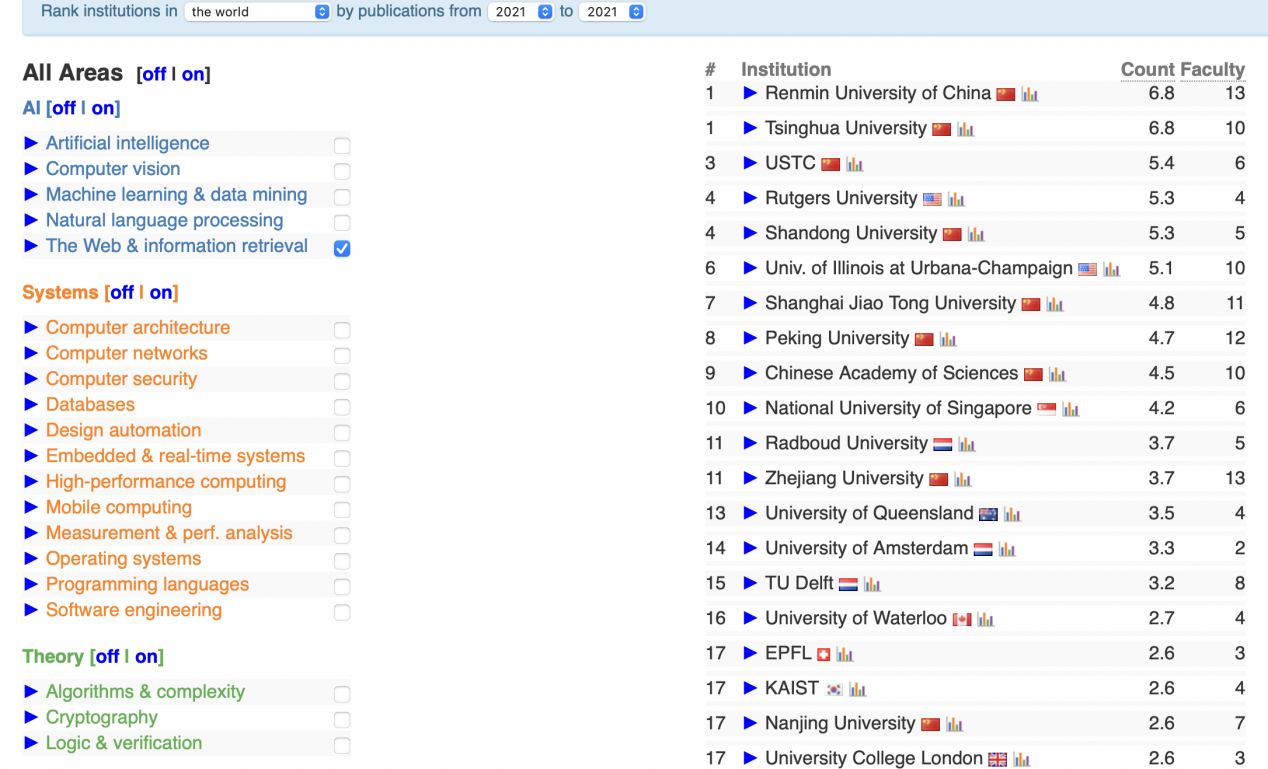Click the Natural language processing area link
This screenshot has height=769, width=1268.
click(x=164, y=220)
